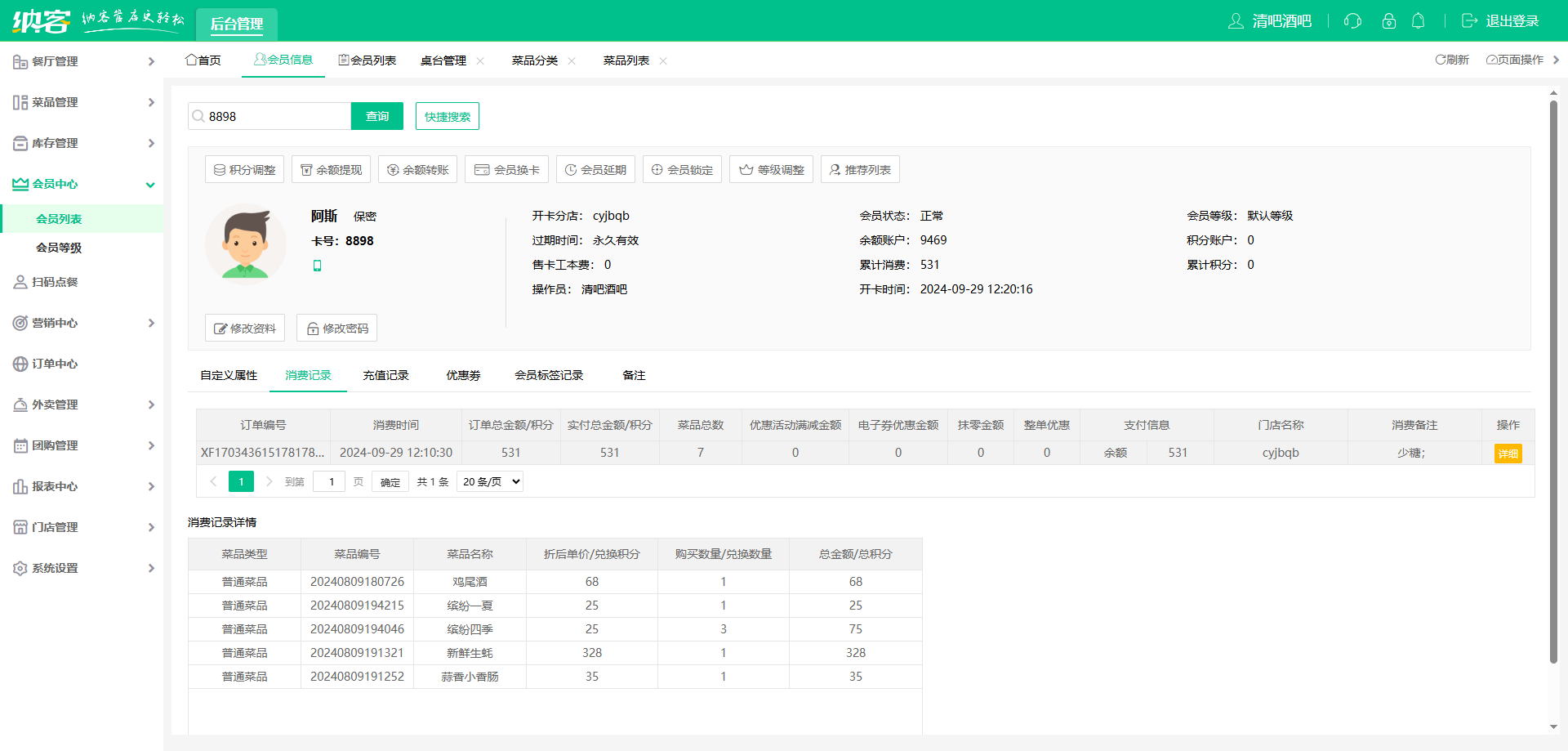This screenshot has height=751, width=1568.
Task: Select the 营销中心 sidebar icon
Action: (20, 323)
